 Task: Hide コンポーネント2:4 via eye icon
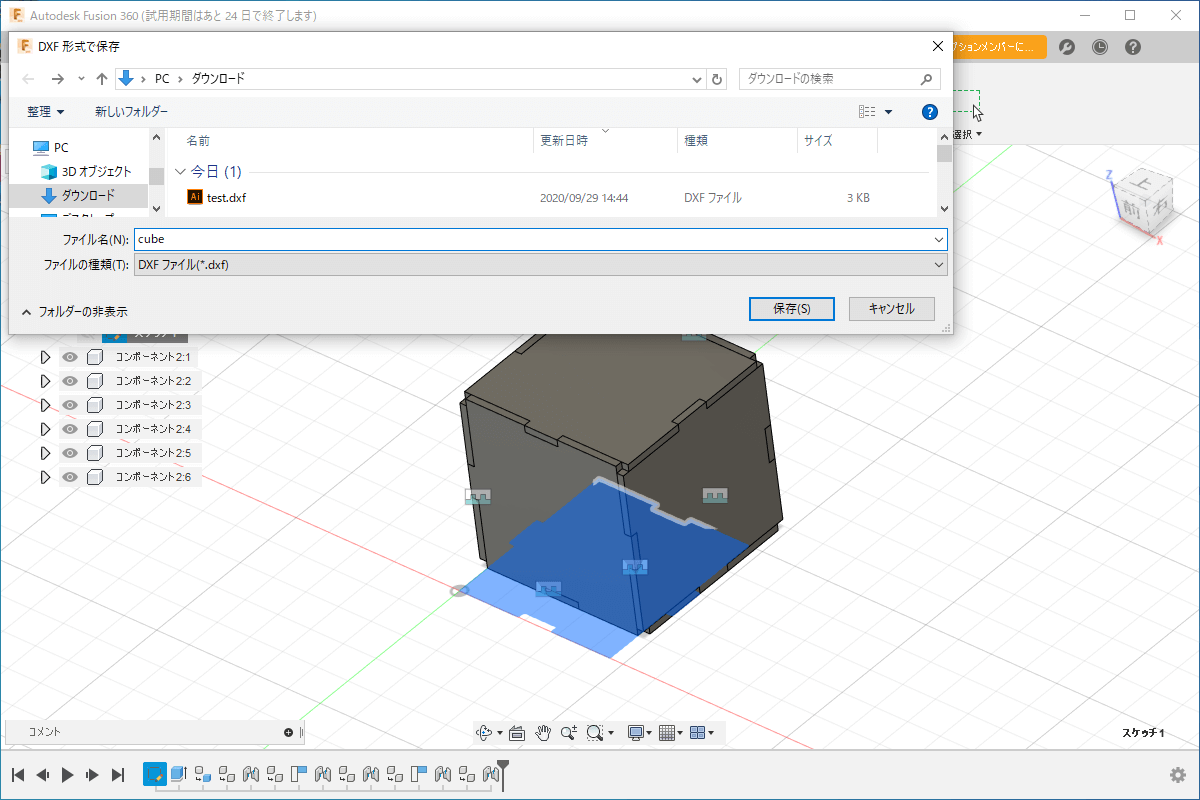click(70, 429)
